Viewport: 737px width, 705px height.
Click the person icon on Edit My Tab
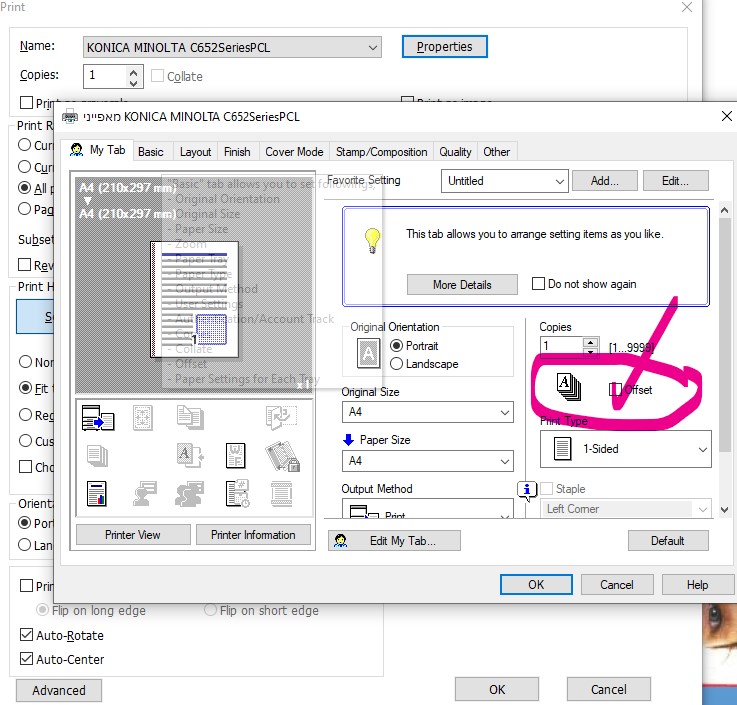340,540
